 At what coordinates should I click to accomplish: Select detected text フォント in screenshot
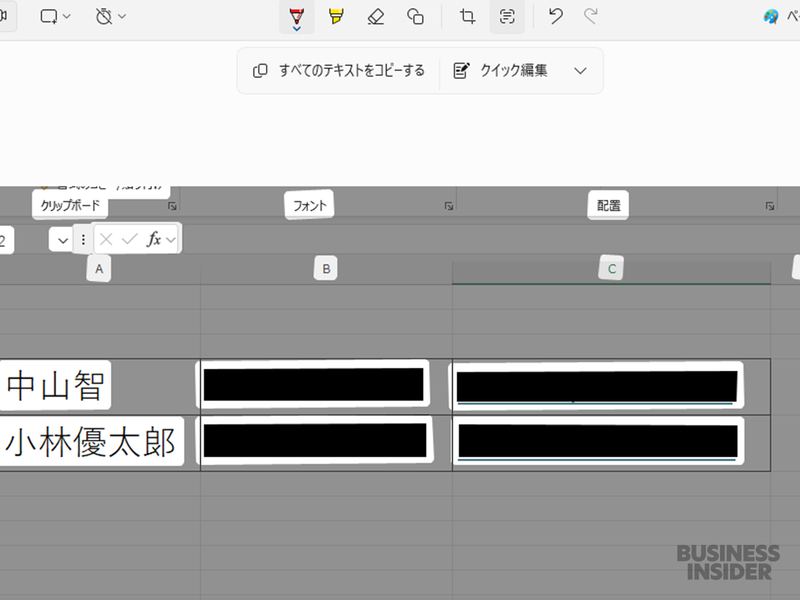[309, 205]
